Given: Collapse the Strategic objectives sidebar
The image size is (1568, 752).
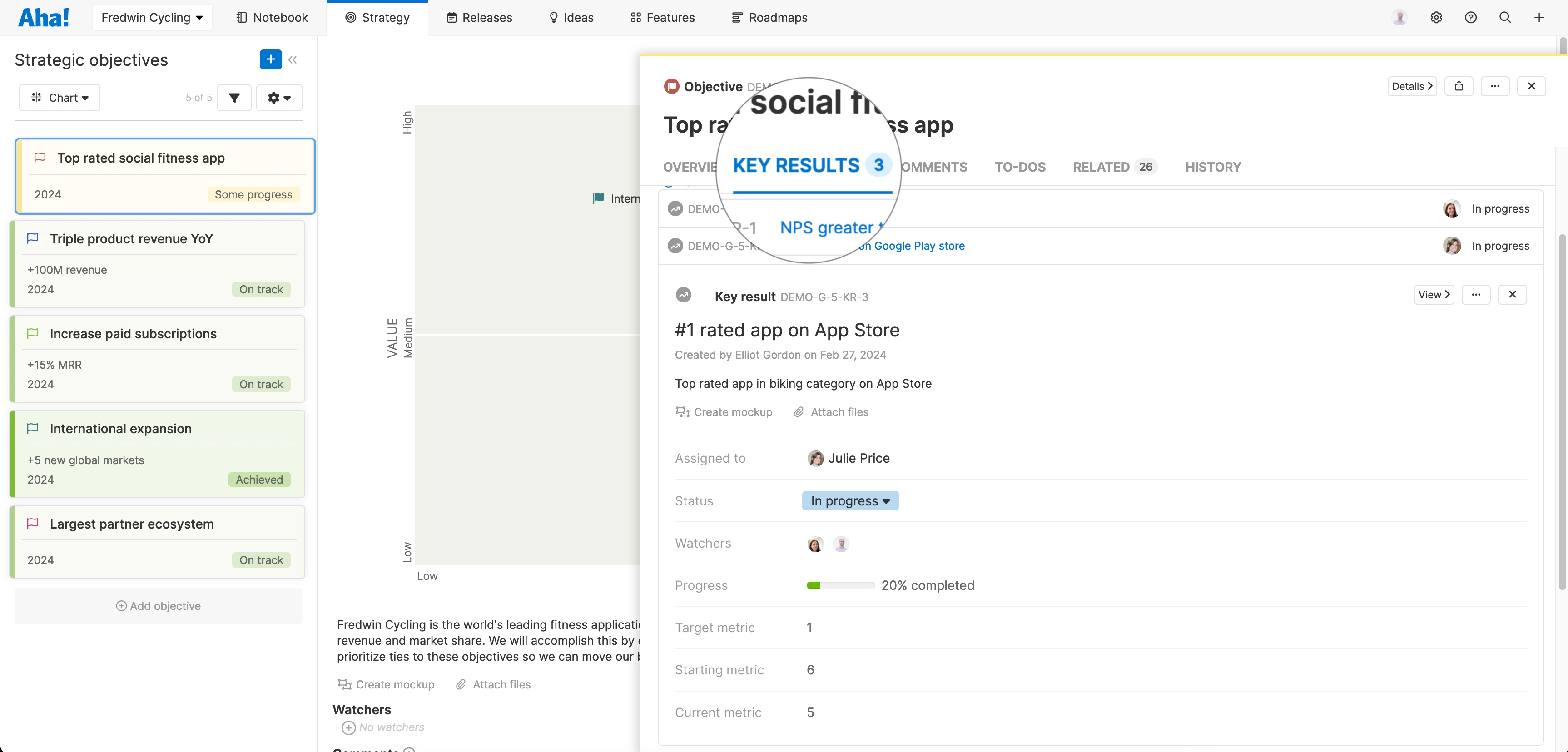Looking at the screenshot, I should point(293,59).
